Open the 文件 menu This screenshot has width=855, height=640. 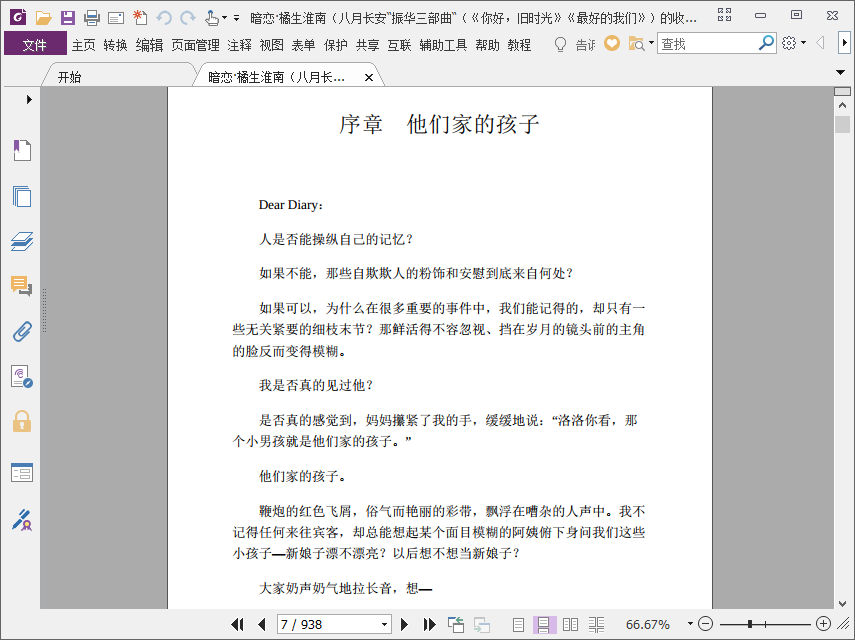35,45
